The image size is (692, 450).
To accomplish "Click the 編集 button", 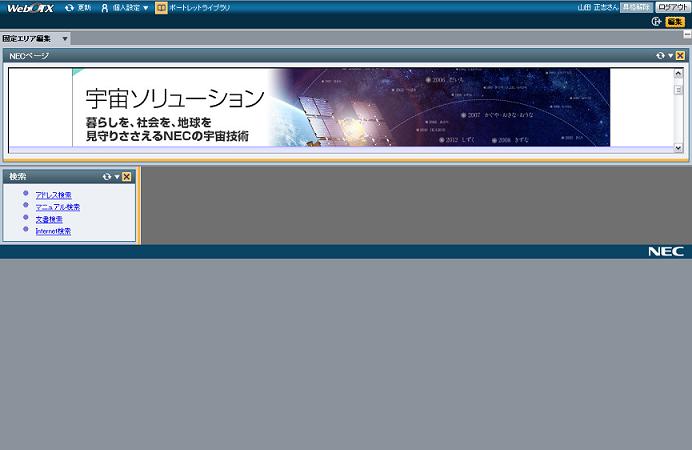I will pyautogui.click(x=675, y=21).
